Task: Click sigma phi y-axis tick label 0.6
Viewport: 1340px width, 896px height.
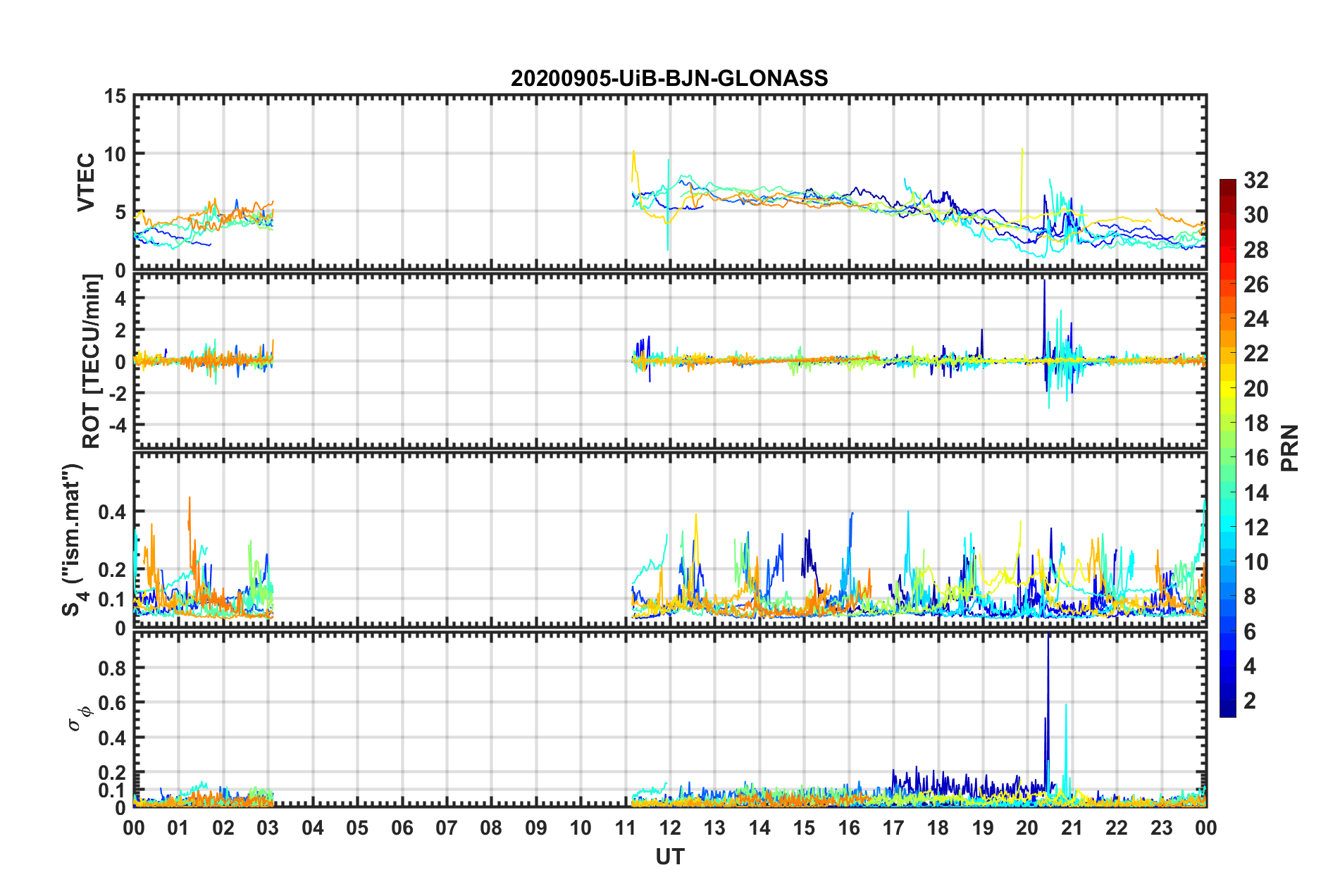Action: click(113, 703)
